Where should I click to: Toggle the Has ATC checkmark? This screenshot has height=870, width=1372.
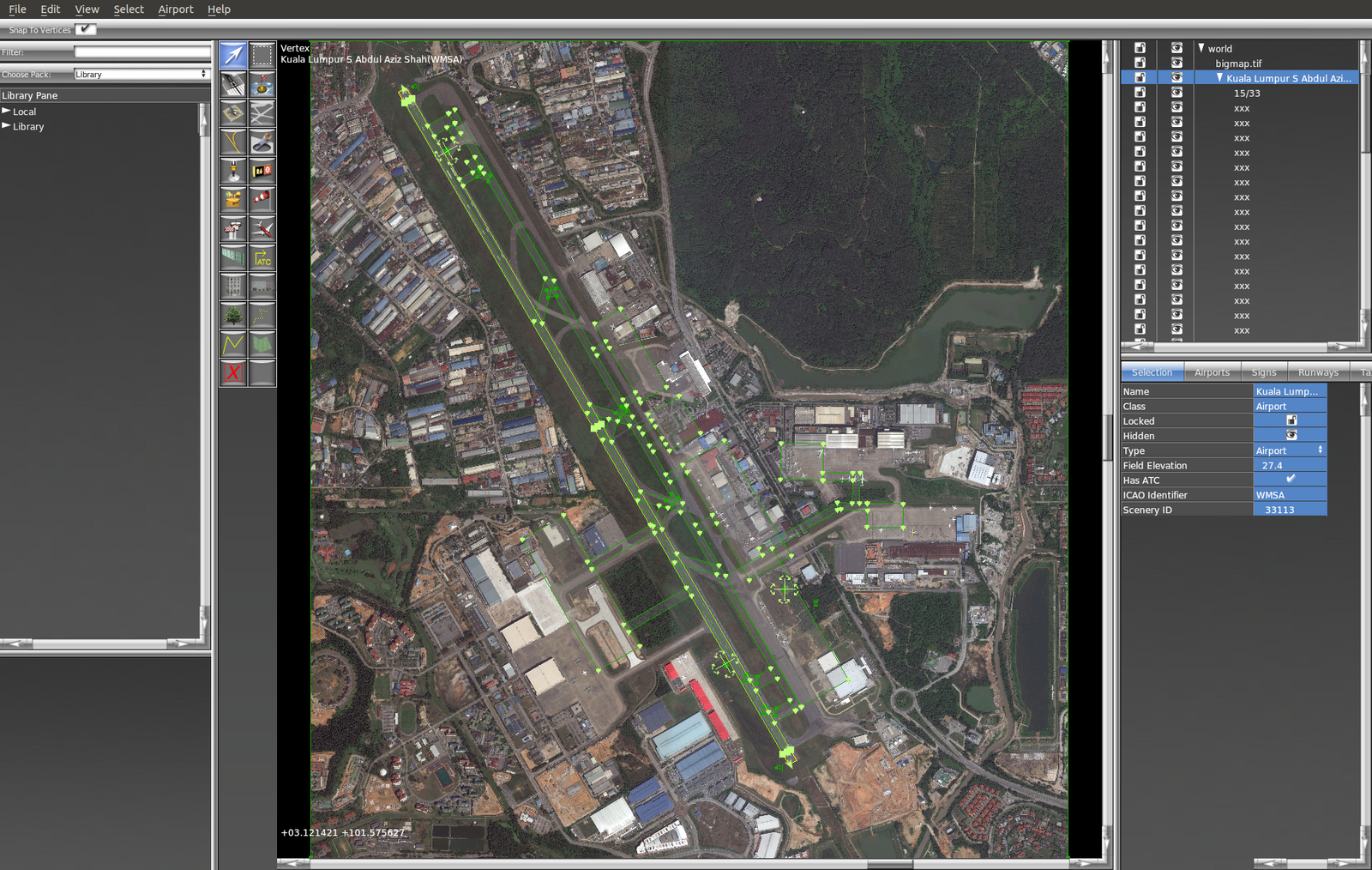pyautogui.click(x=1290, y=480)
